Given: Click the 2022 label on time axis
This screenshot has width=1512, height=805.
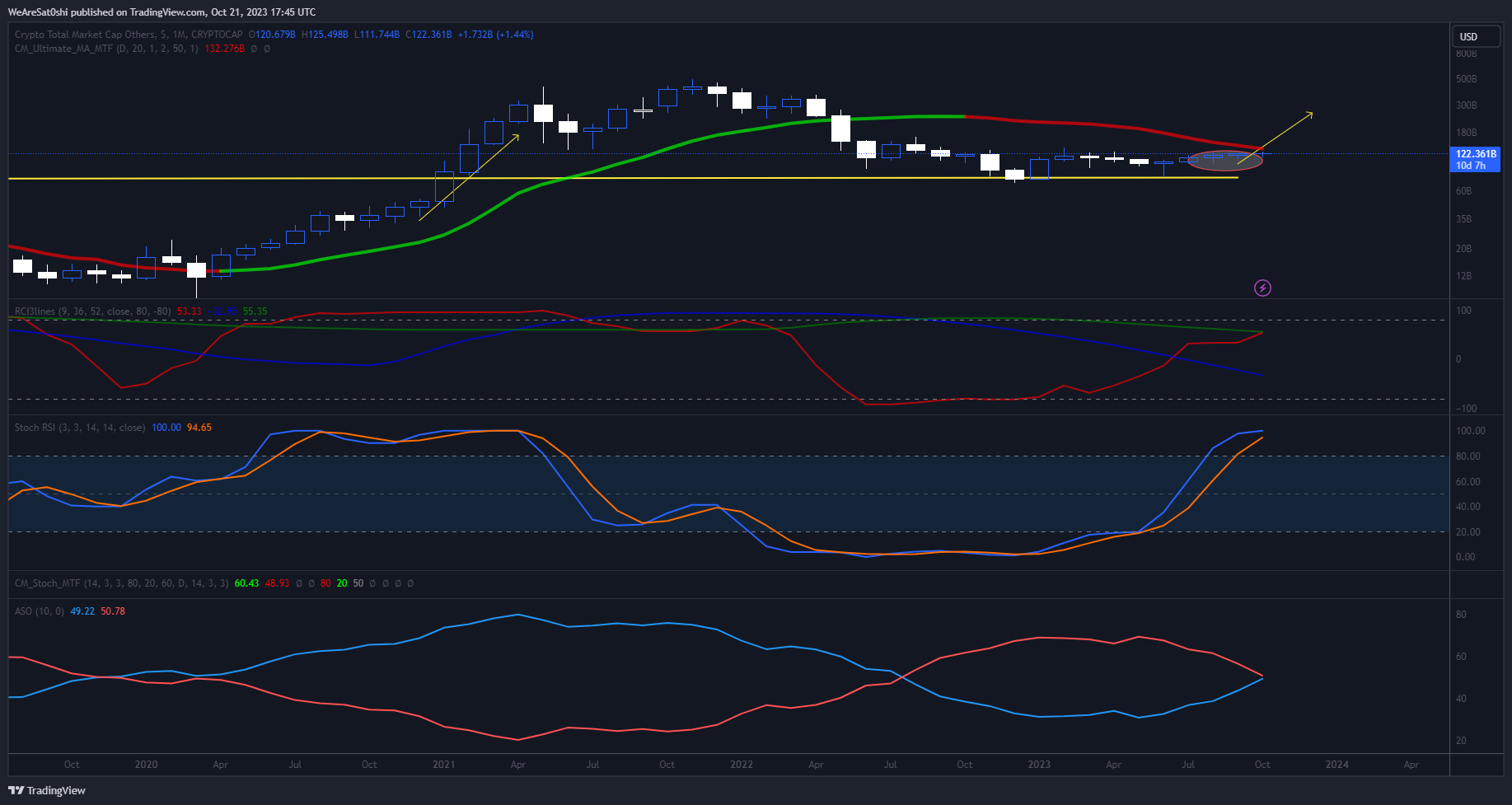Looking at the screenshot, I should [x=742, y=765].
